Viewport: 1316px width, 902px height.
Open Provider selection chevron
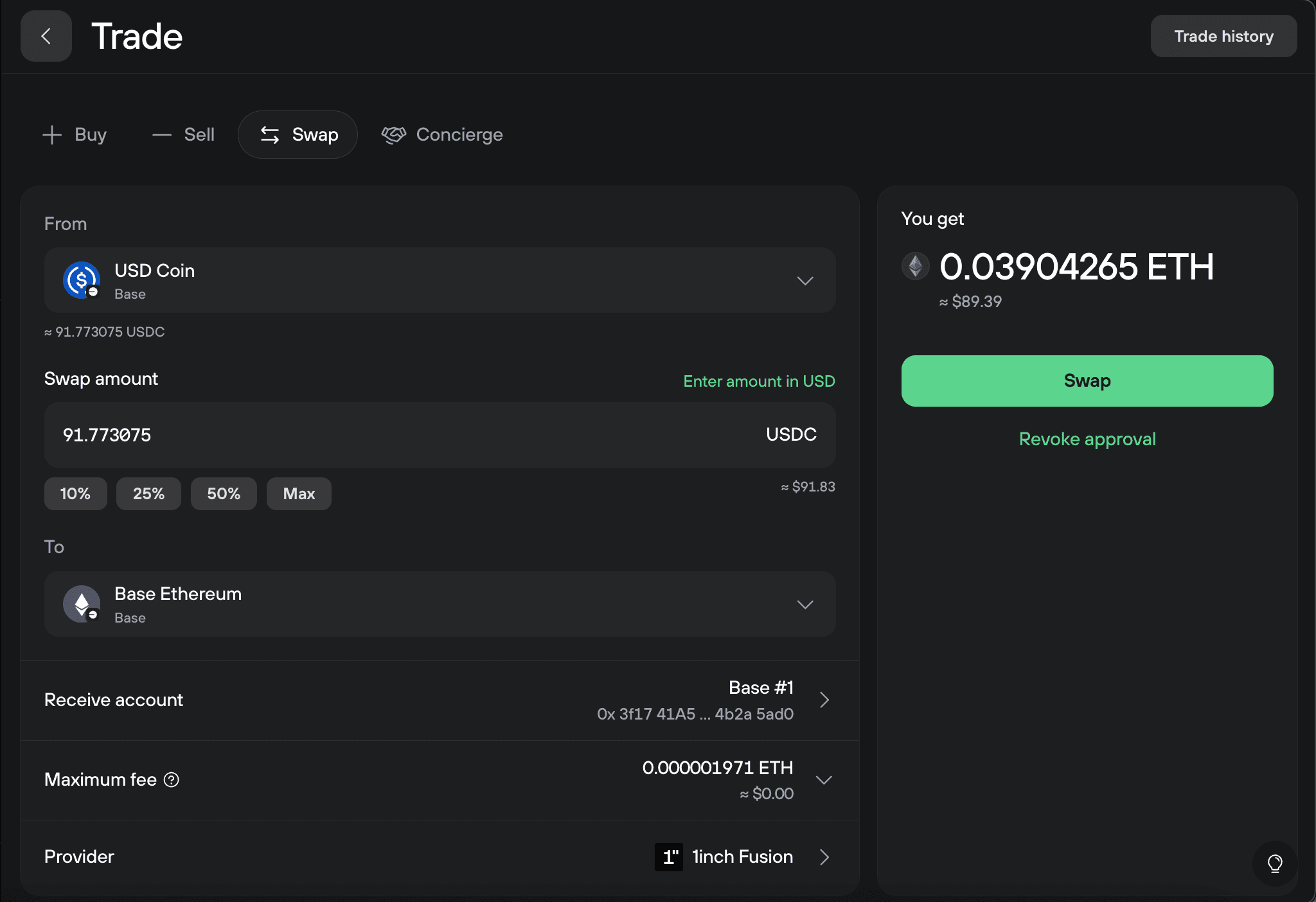pos(824,857)
